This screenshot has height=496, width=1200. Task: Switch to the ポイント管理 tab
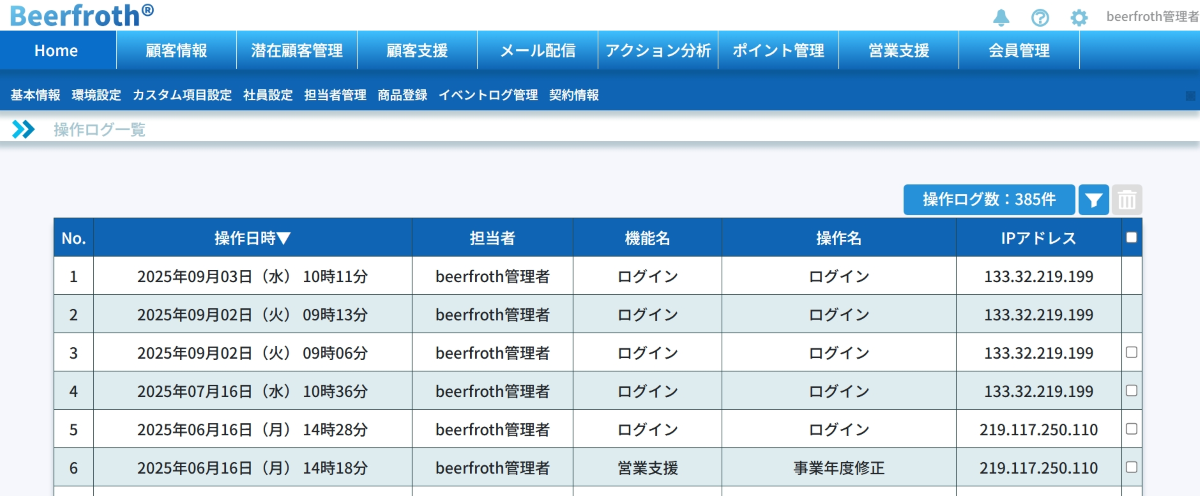778,51
